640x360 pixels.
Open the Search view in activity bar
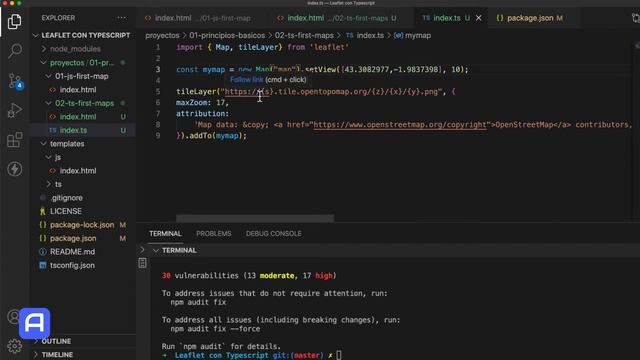15,51
